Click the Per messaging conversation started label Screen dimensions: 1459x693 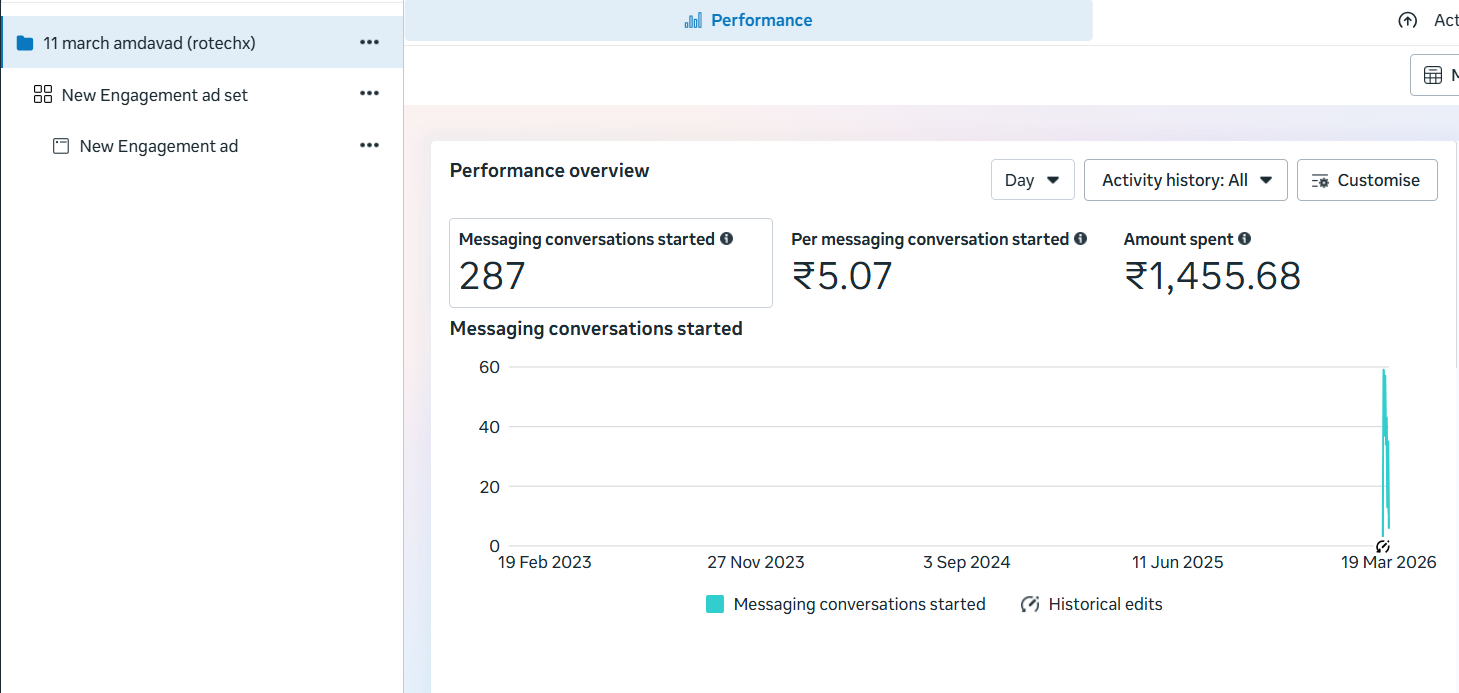click(930, 239)
